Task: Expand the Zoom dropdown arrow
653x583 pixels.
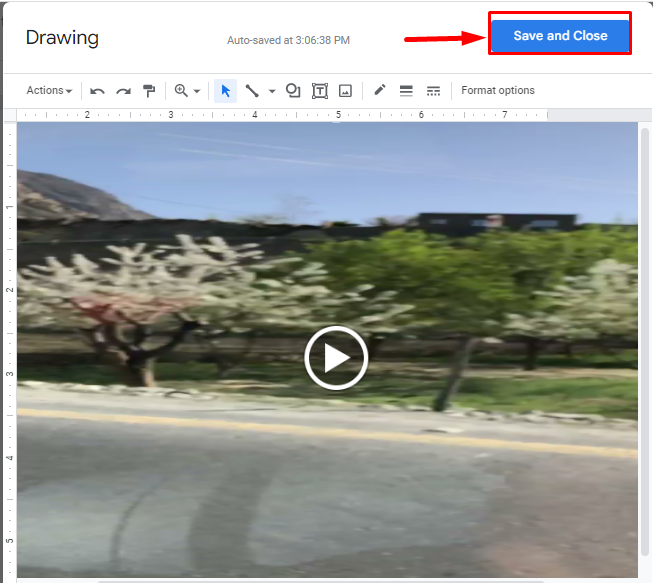Action: point(197,91)
